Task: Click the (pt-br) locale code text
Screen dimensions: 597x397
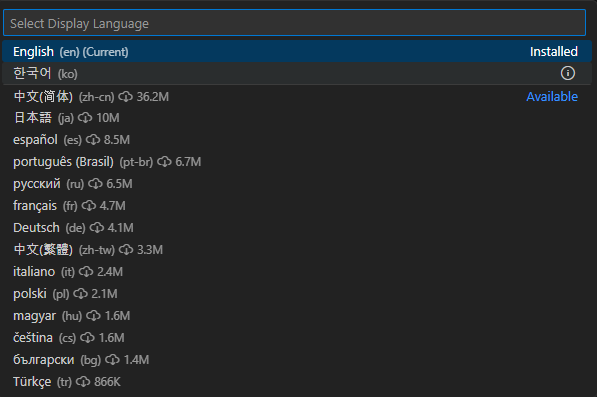Action: [x=136, y=162]
